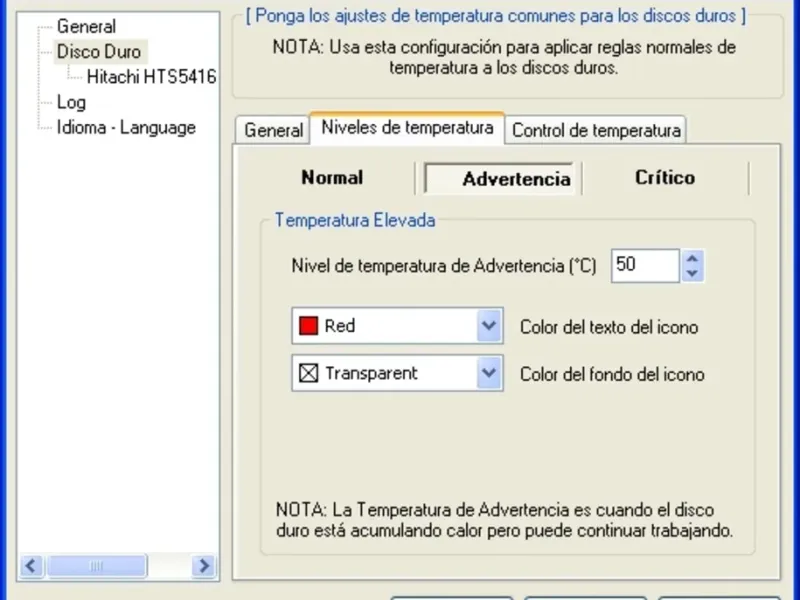800x600 pixels.
Task: Open the Red icon text color dropdown
Action: (488, 326)
